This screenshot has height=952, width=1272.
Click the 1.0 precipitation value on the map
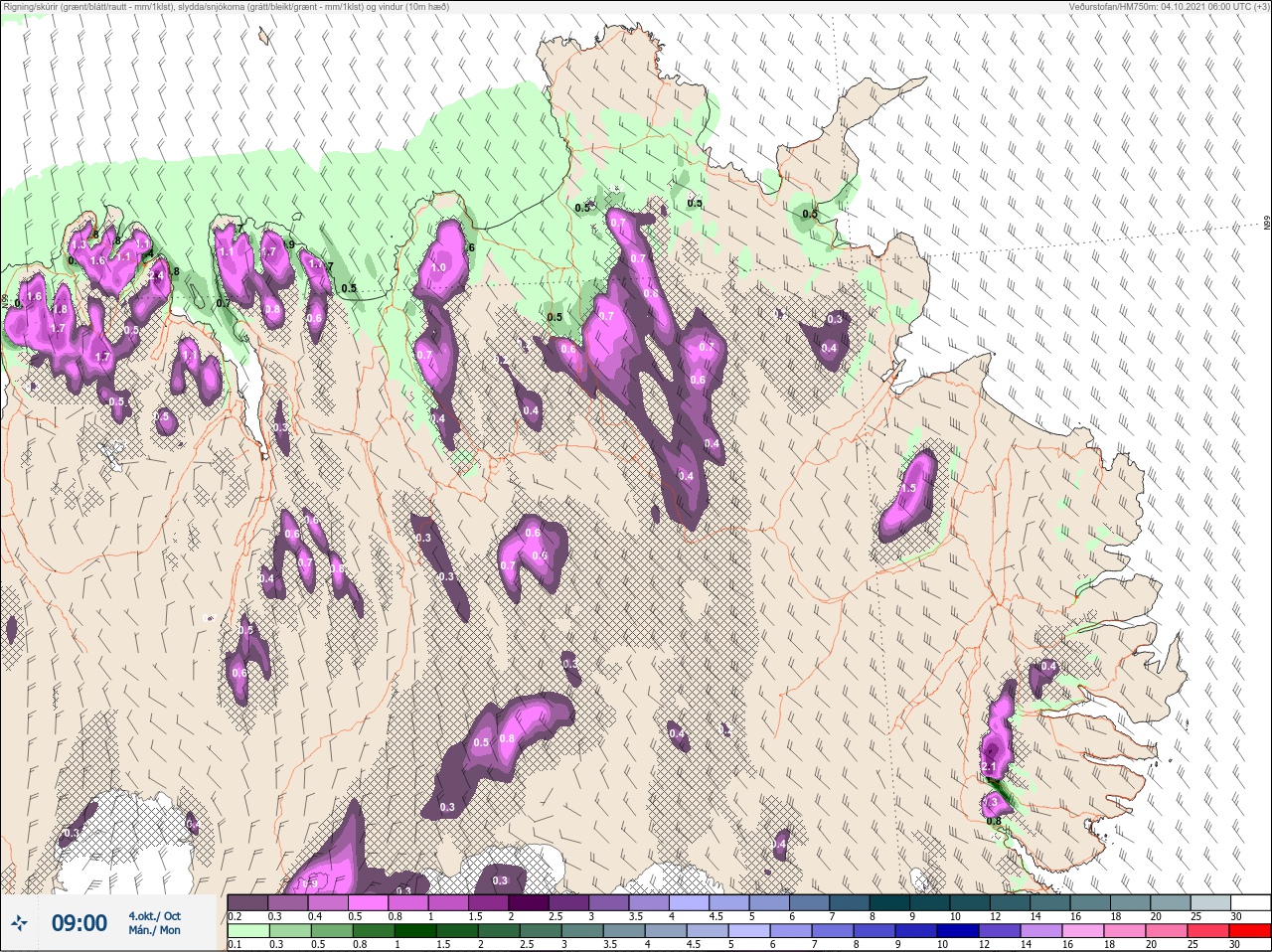coord(438,268)
